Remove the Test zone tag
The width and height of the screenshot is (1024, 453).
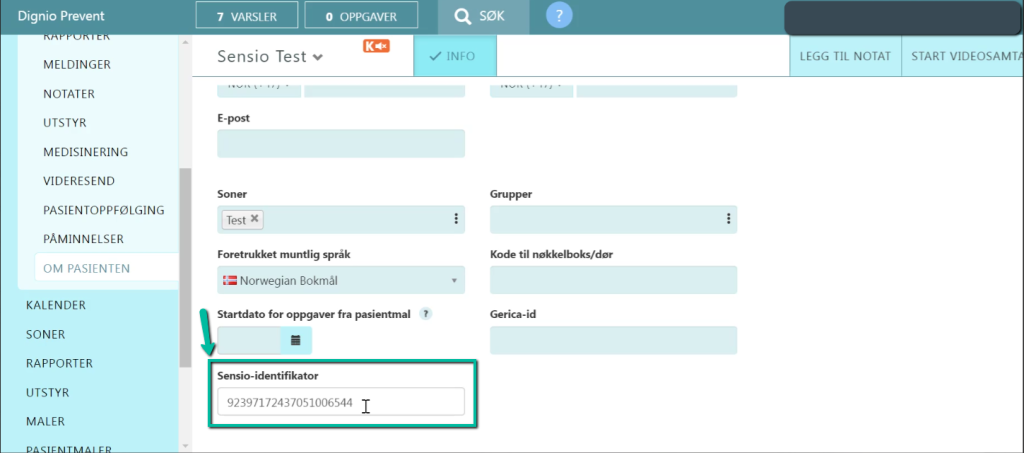click(255, 219)
